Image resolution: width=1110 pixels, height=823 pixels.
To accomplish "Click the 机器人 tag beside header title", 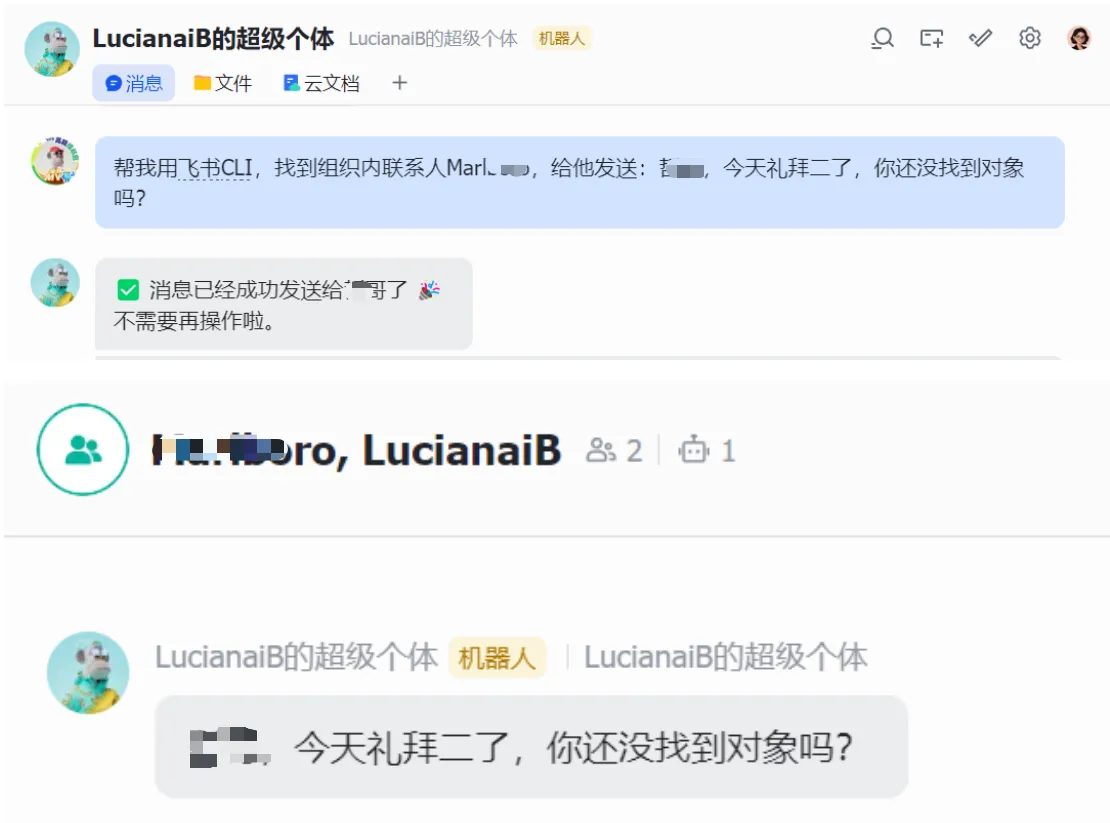I will (x=561, y=38).
